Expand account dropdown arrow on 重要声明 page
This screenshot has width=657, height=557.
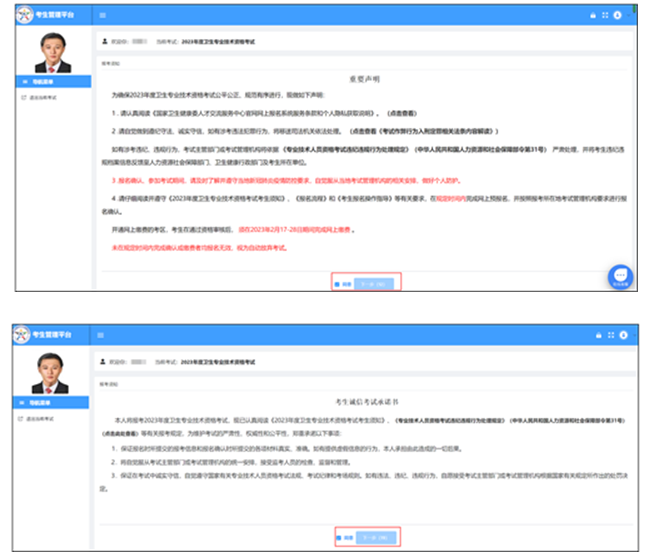click(629, 16)
